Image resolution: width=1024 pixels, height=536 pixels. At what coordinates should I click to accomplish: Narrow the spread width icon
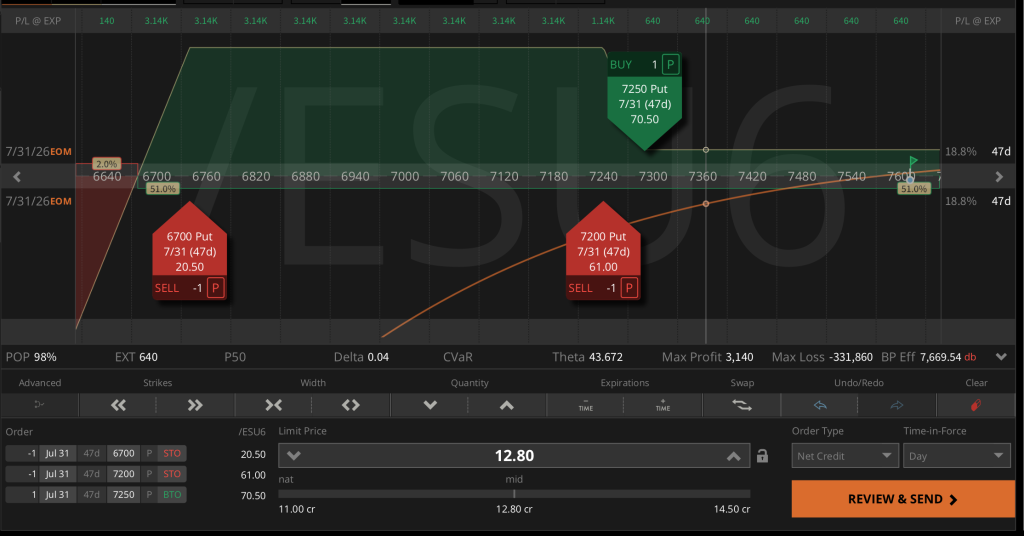[x=274, y=405]
